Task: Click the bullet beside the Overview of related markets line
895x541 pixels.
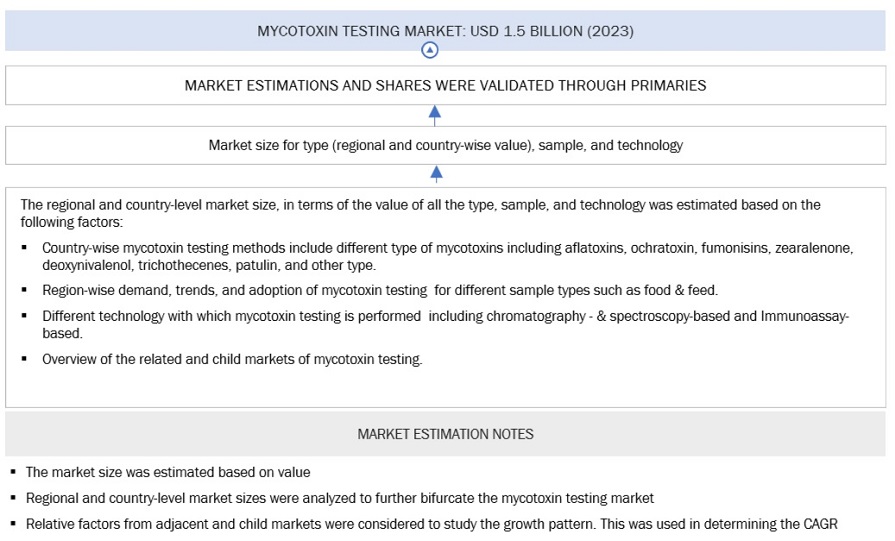Action: tap(25, 360)
